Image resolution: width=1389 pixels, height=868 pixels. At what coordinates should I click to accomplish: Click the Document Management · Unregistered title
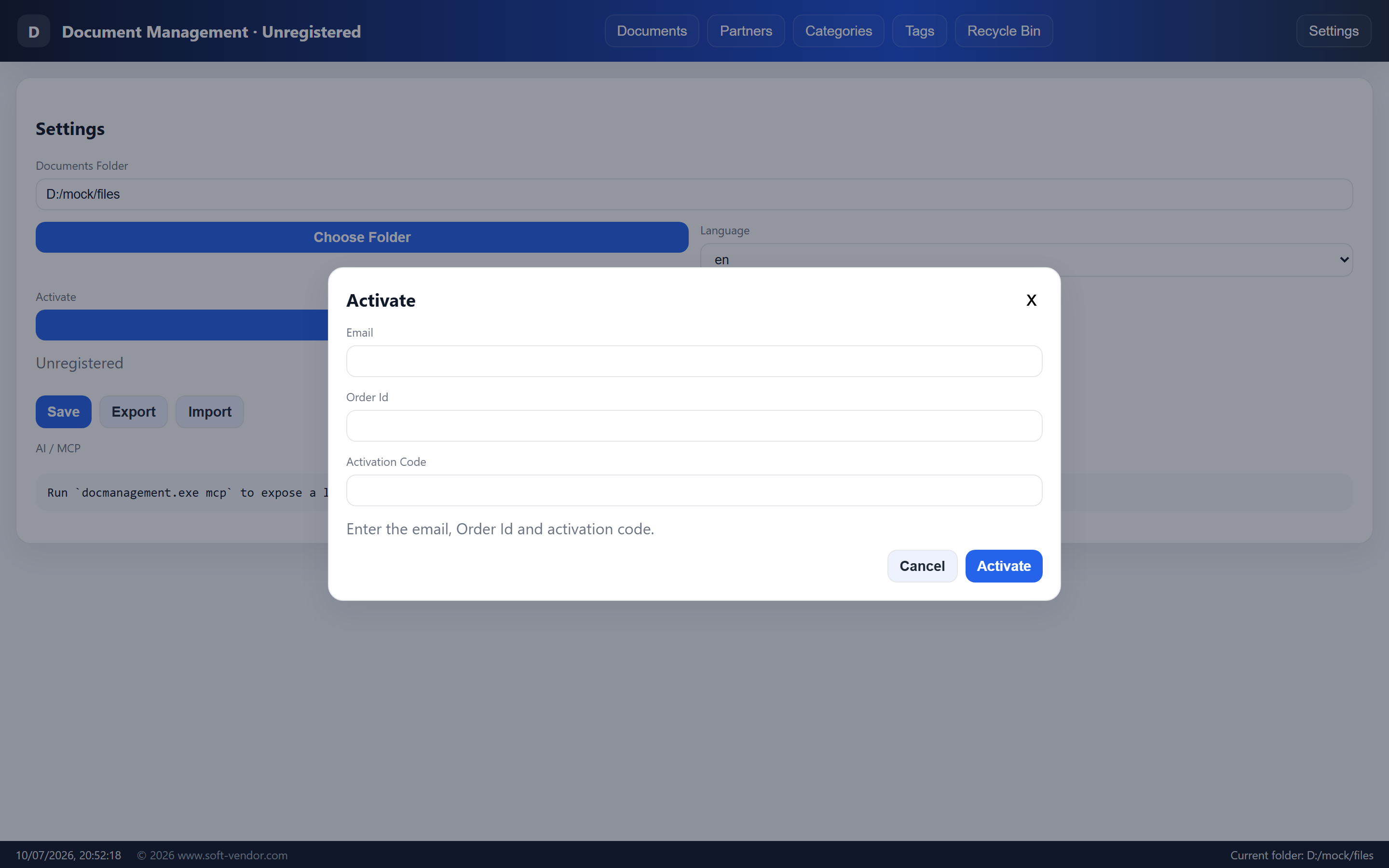point(211,31)
